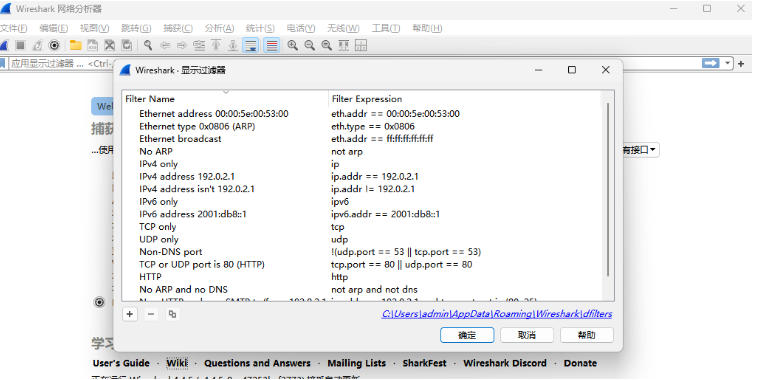Click the open capture file folder icon
Screen dimensions: 762x380
[x=75, y=46]
